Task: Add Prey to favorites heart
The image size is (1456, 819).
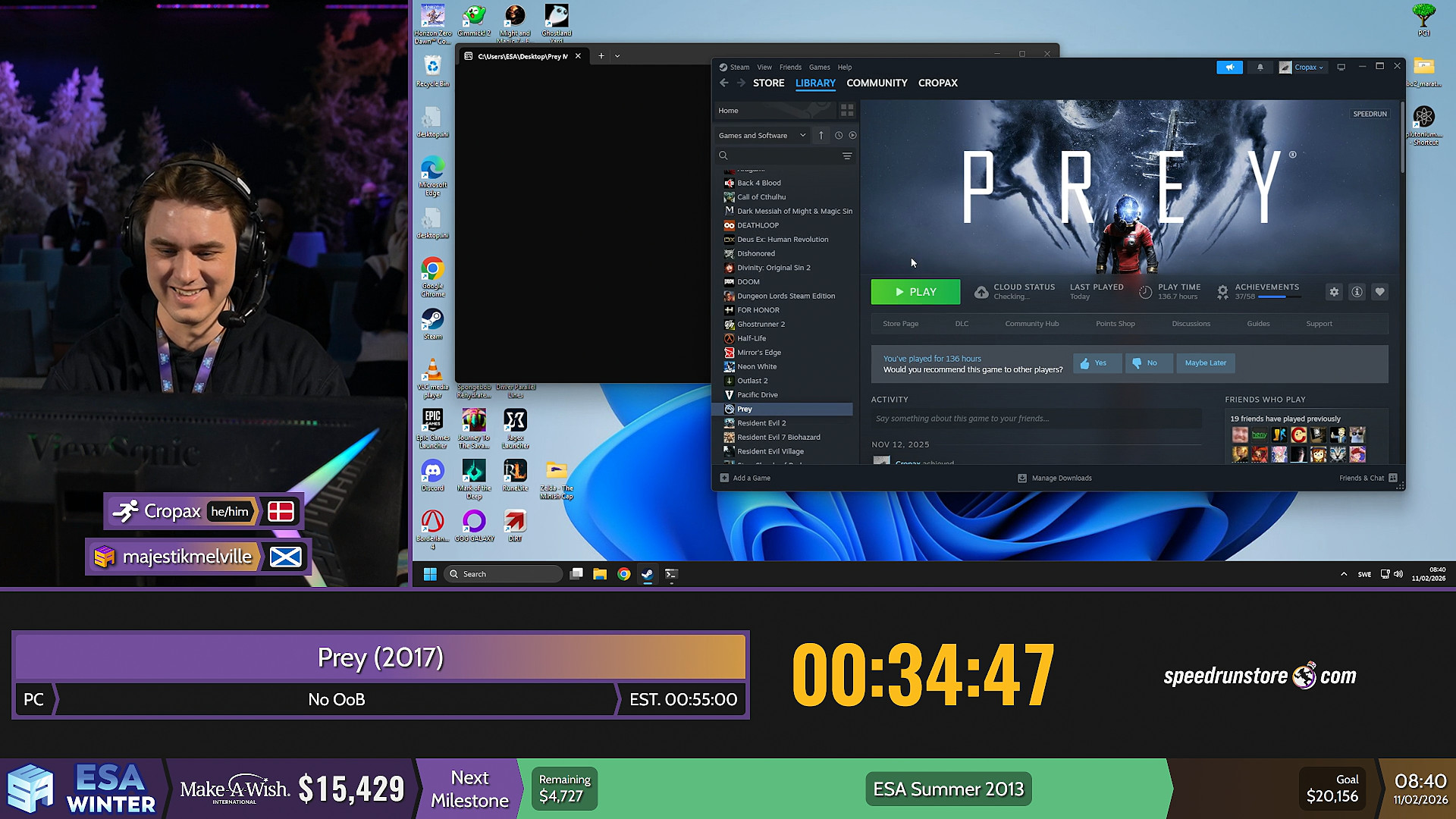Action: pos(1379,292)
